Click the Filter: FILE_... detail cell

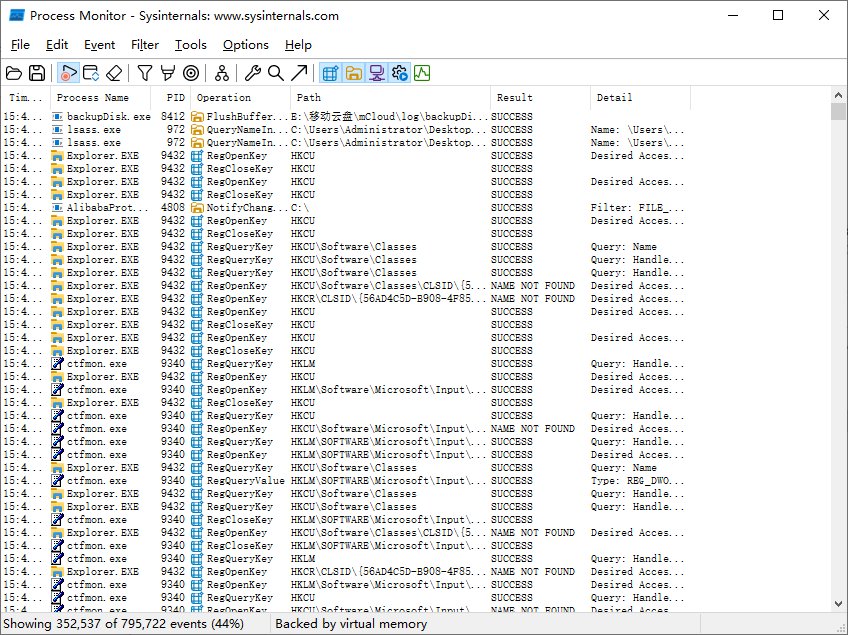pyautogui.click(x=637, y=208)
